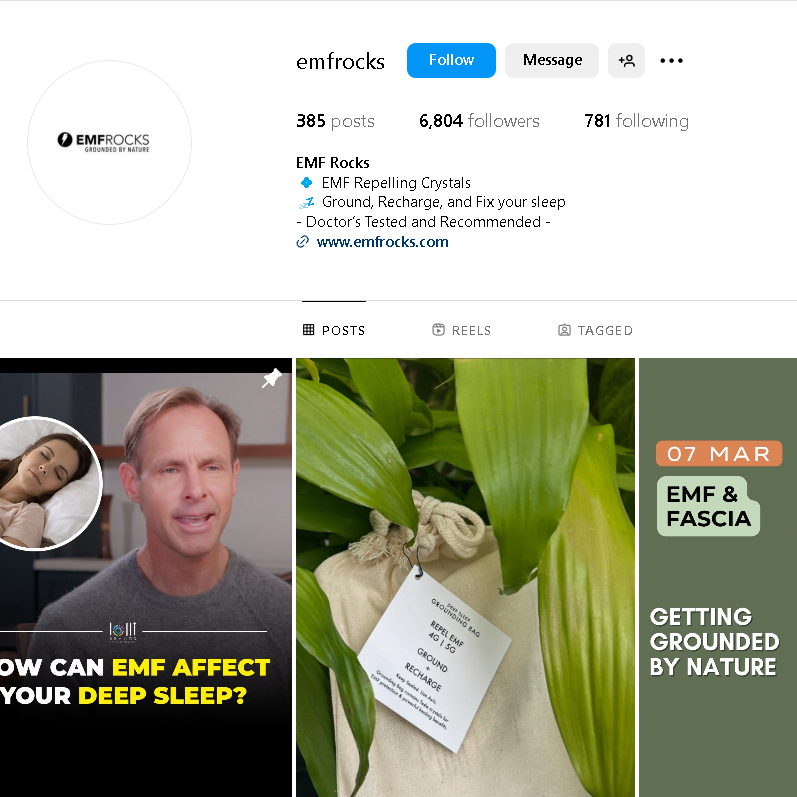The image size is (797, 797).
Task: Open the EMF & Fascia 07 MAR post
Action: pyautogui.click(x=718, y=577)
